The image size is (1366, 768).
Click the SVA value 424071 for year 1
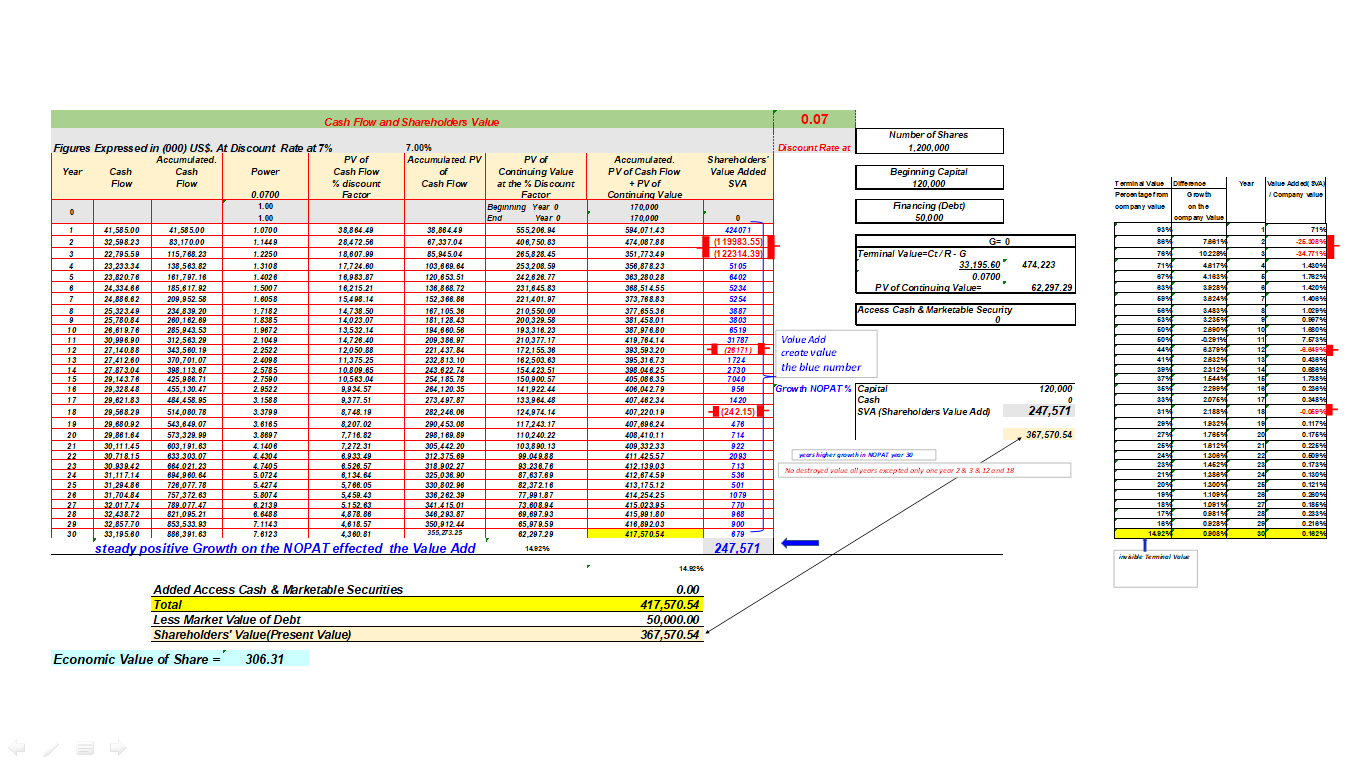(737, 230)
